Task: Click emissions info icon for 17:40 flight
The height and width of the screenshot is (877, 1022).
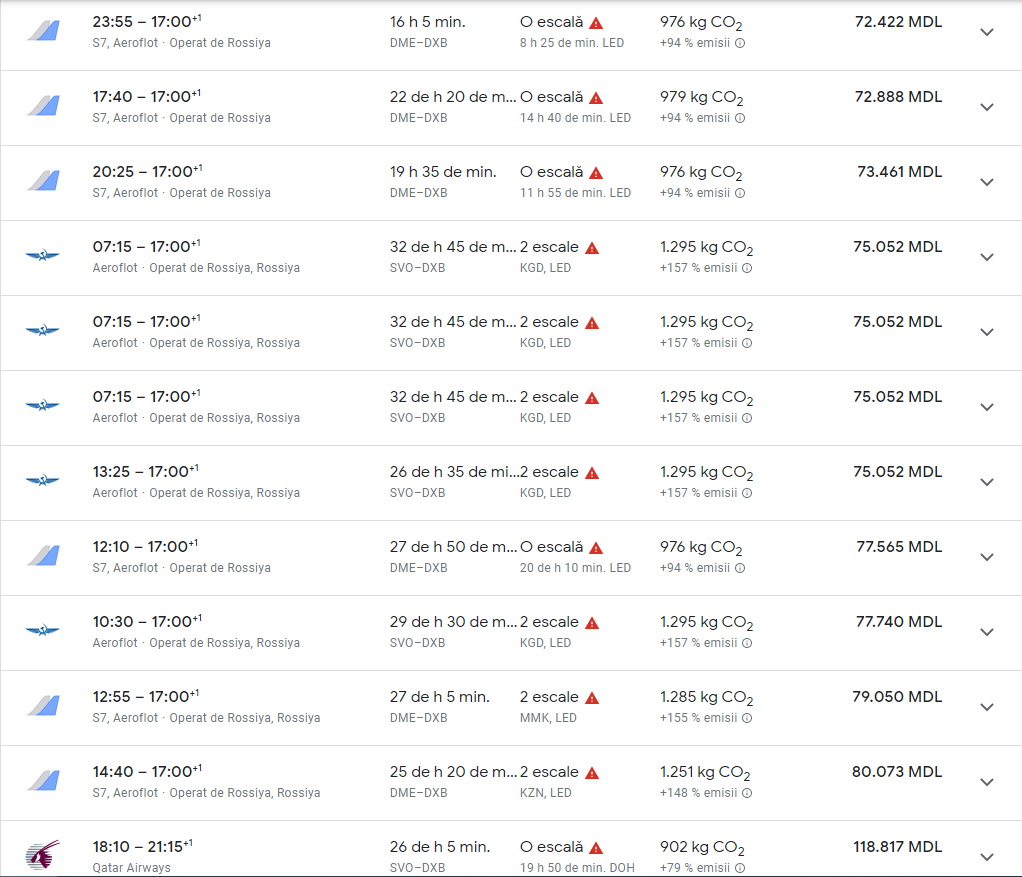Action: pyautogui.click(x=741, y=118)
